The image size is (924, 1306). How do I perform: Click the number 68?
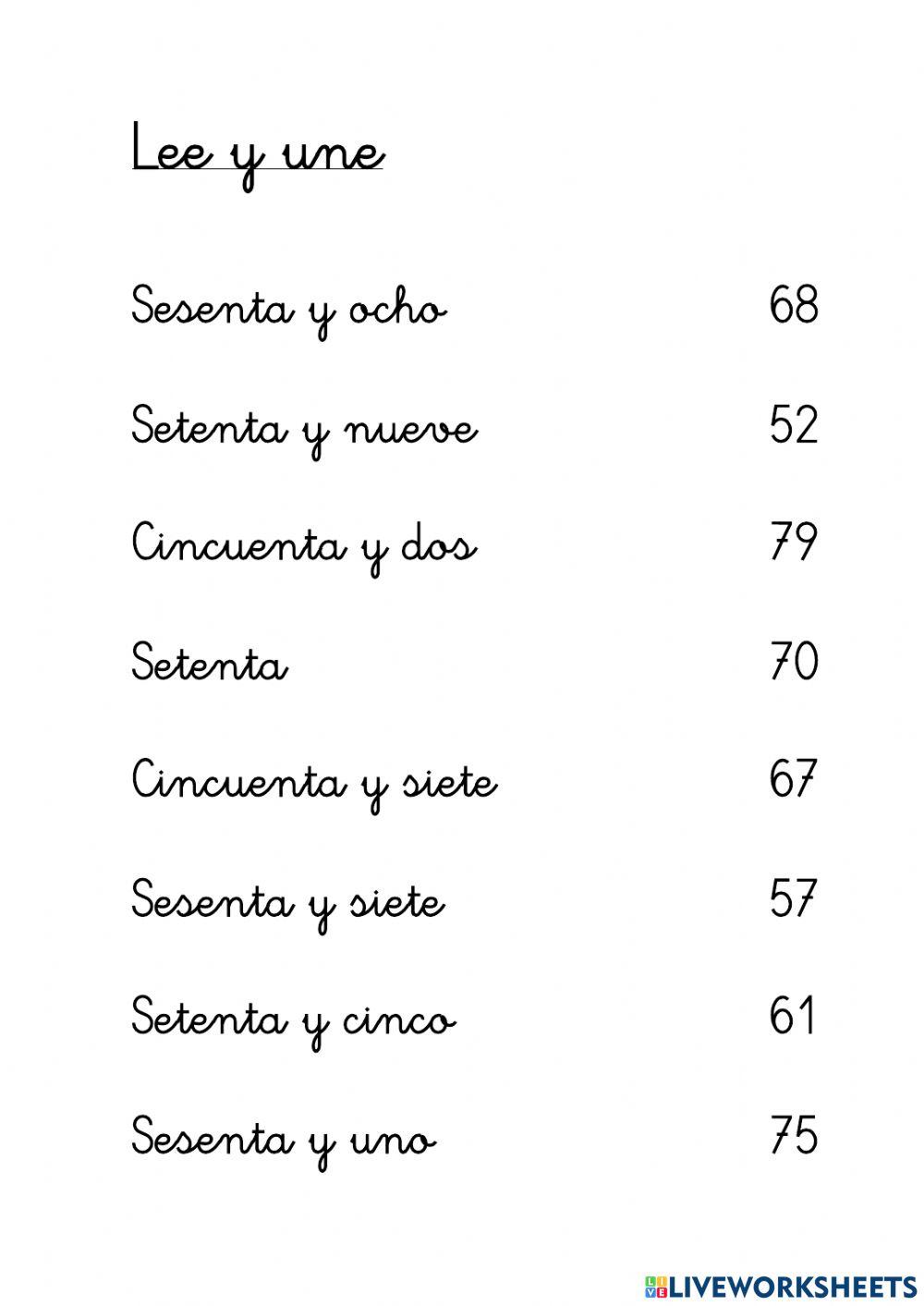pos(794,305)
